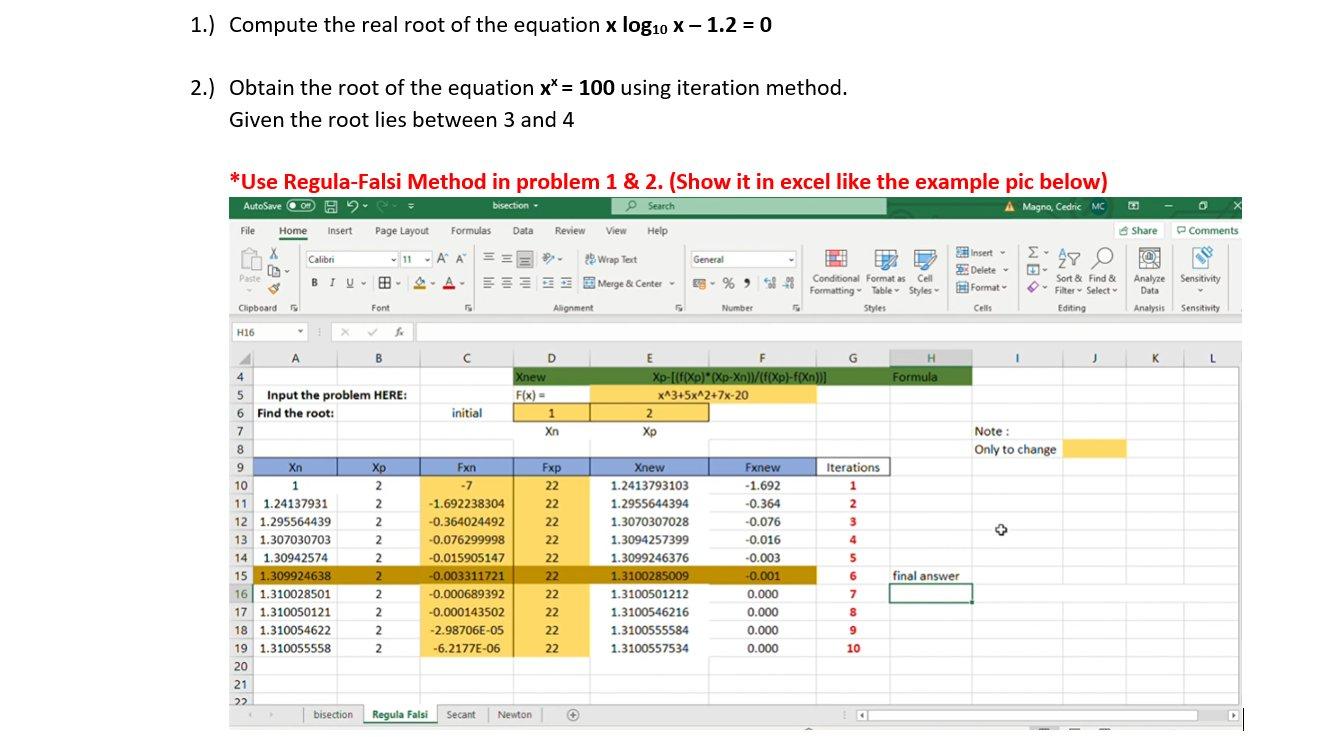Screen dimensions: 1318x737
Task: Toggle italic formatting
Action: point(331,283)
